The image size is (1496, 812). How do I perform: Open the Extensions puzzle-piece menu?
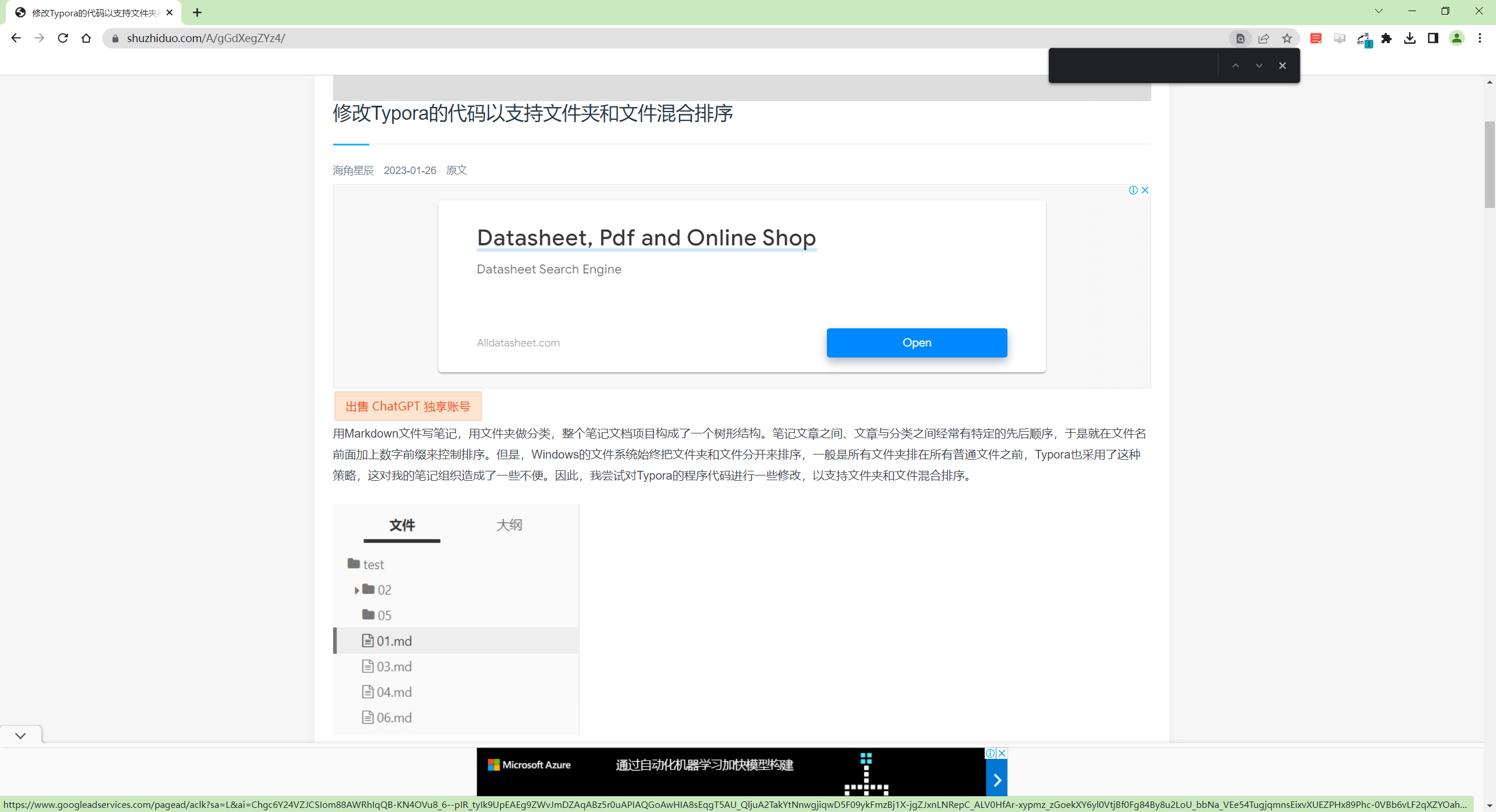click(1386, 39)
